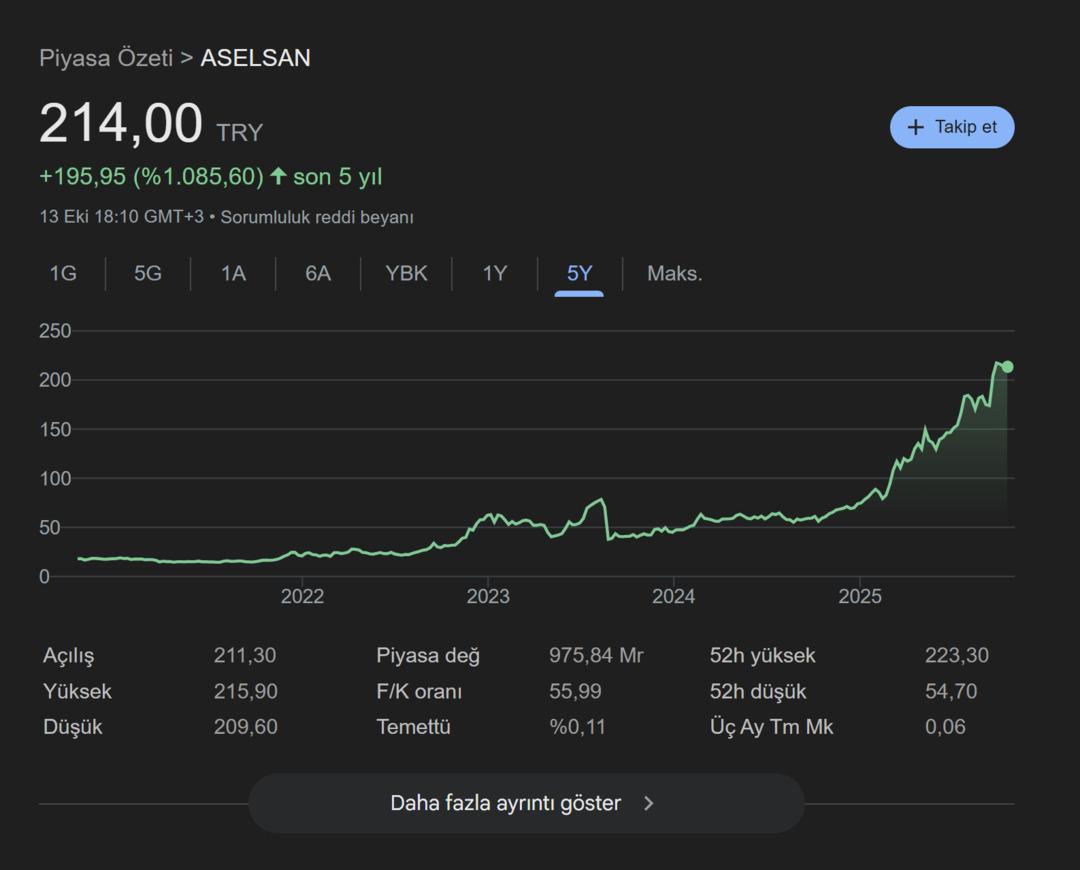Image resolution: width=1080 pixels, height=870 pixels.
Task: Show the 6A six-month chart
Action: (318, 274)
